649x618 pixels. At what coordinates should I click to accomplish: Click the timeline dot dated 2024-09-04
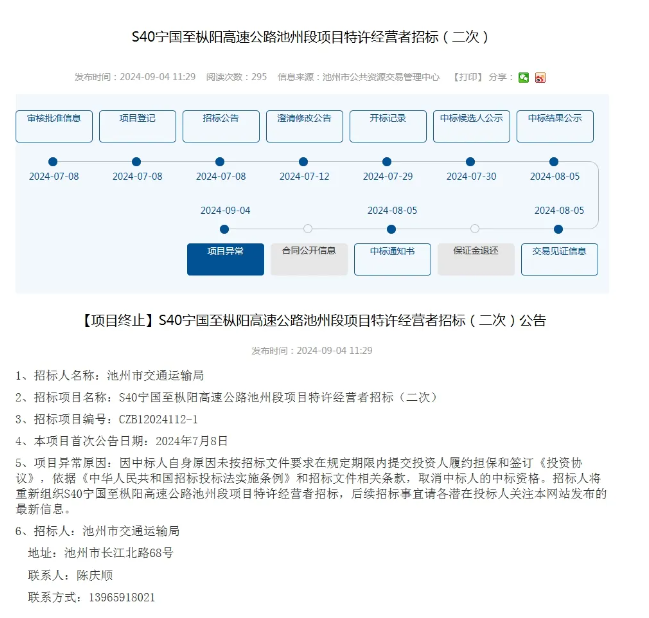point(225,229)
